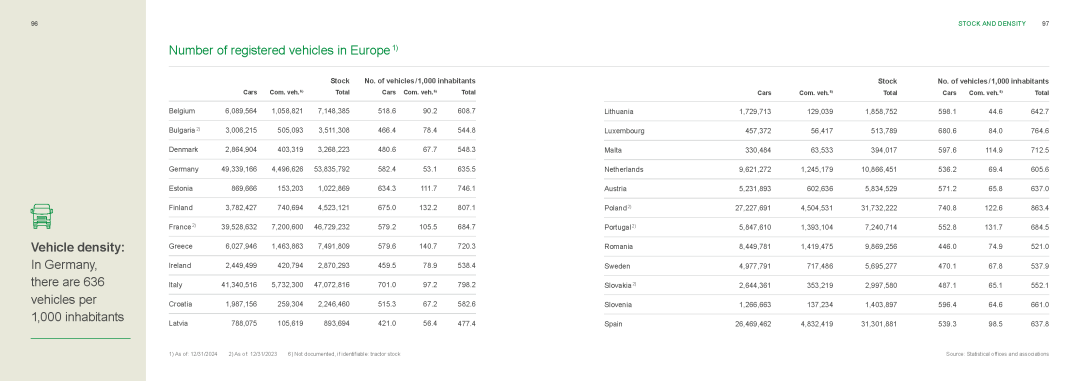This screenshot has height=381, width=1080.
Task: Click the green truck icon
Action: [42, 216]
